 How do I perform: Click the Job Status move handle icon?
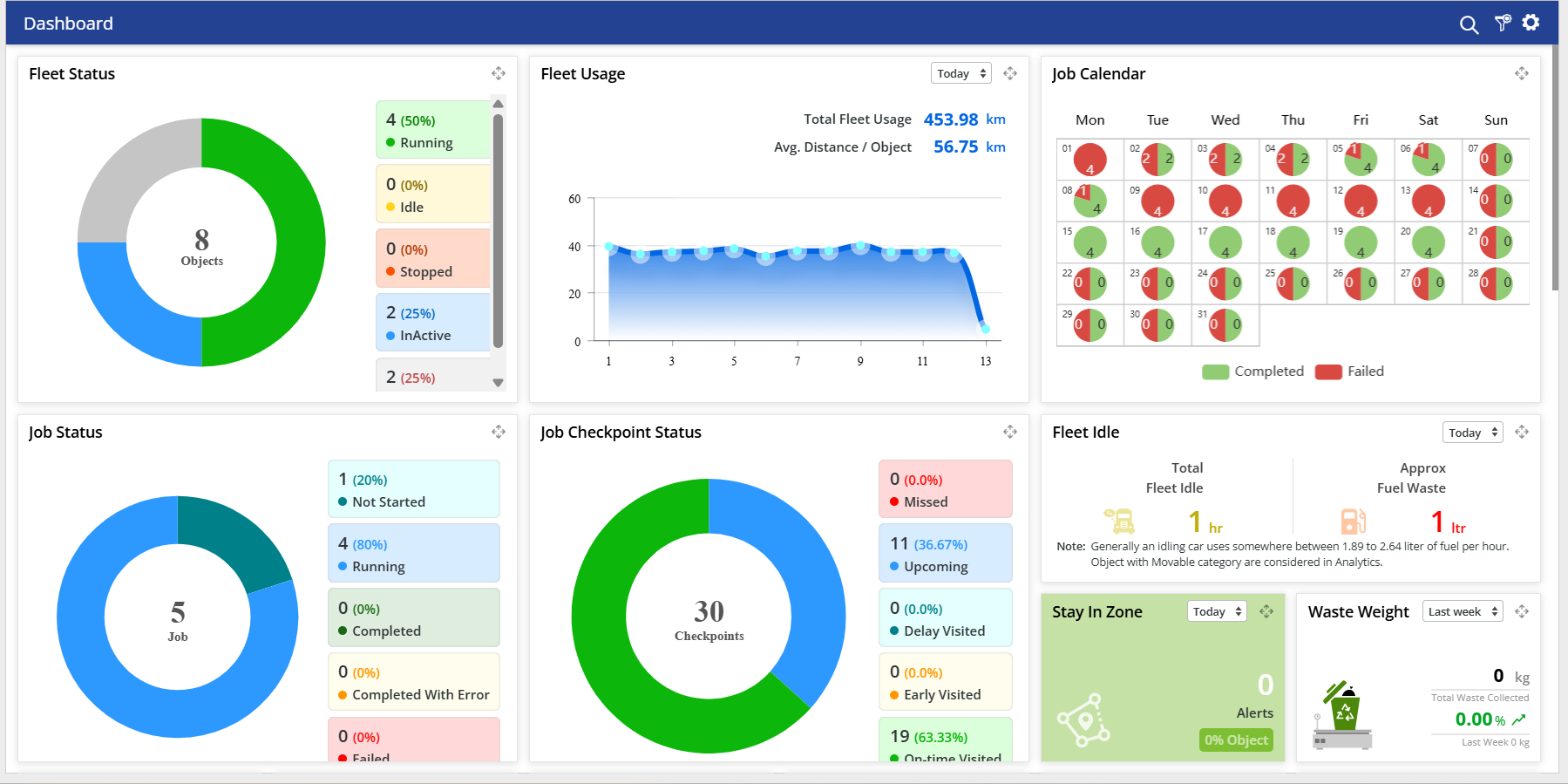499,432
